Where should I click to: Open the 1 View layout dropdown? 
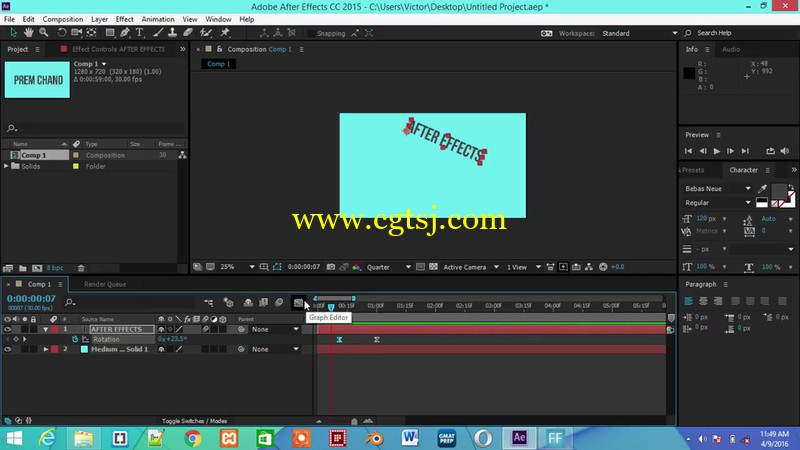click(523, 267)
